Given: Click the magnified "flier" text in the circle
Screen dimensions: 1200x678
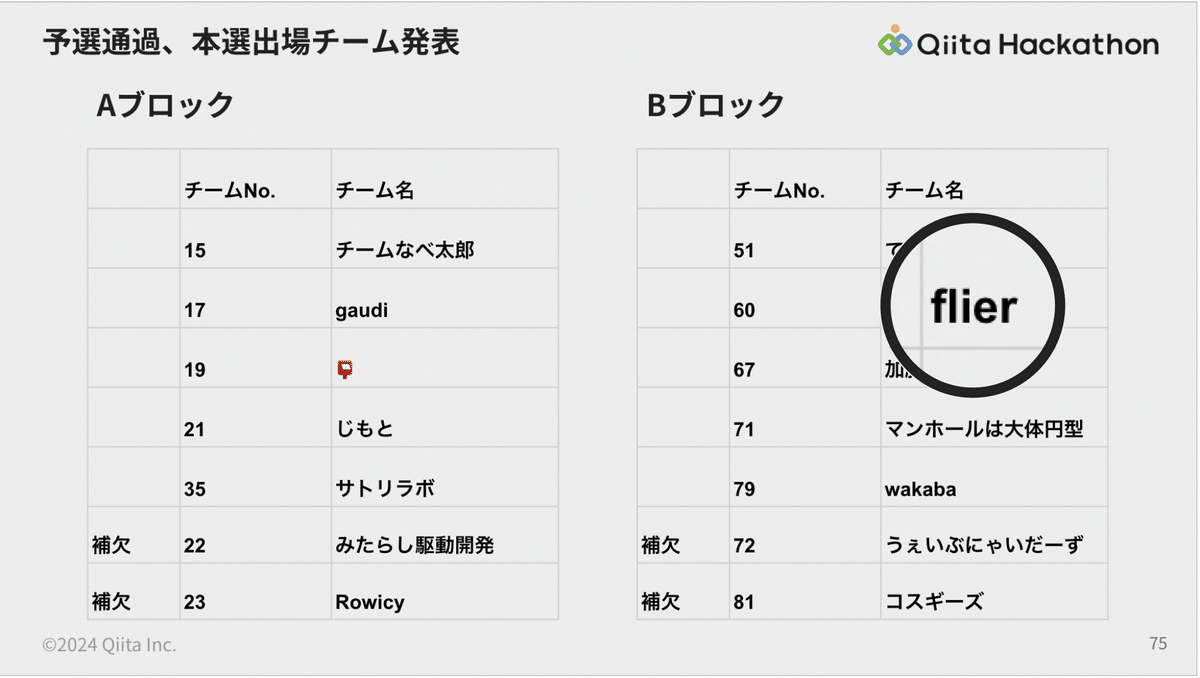Looking at the screenshot, I should tap(973, 307).
